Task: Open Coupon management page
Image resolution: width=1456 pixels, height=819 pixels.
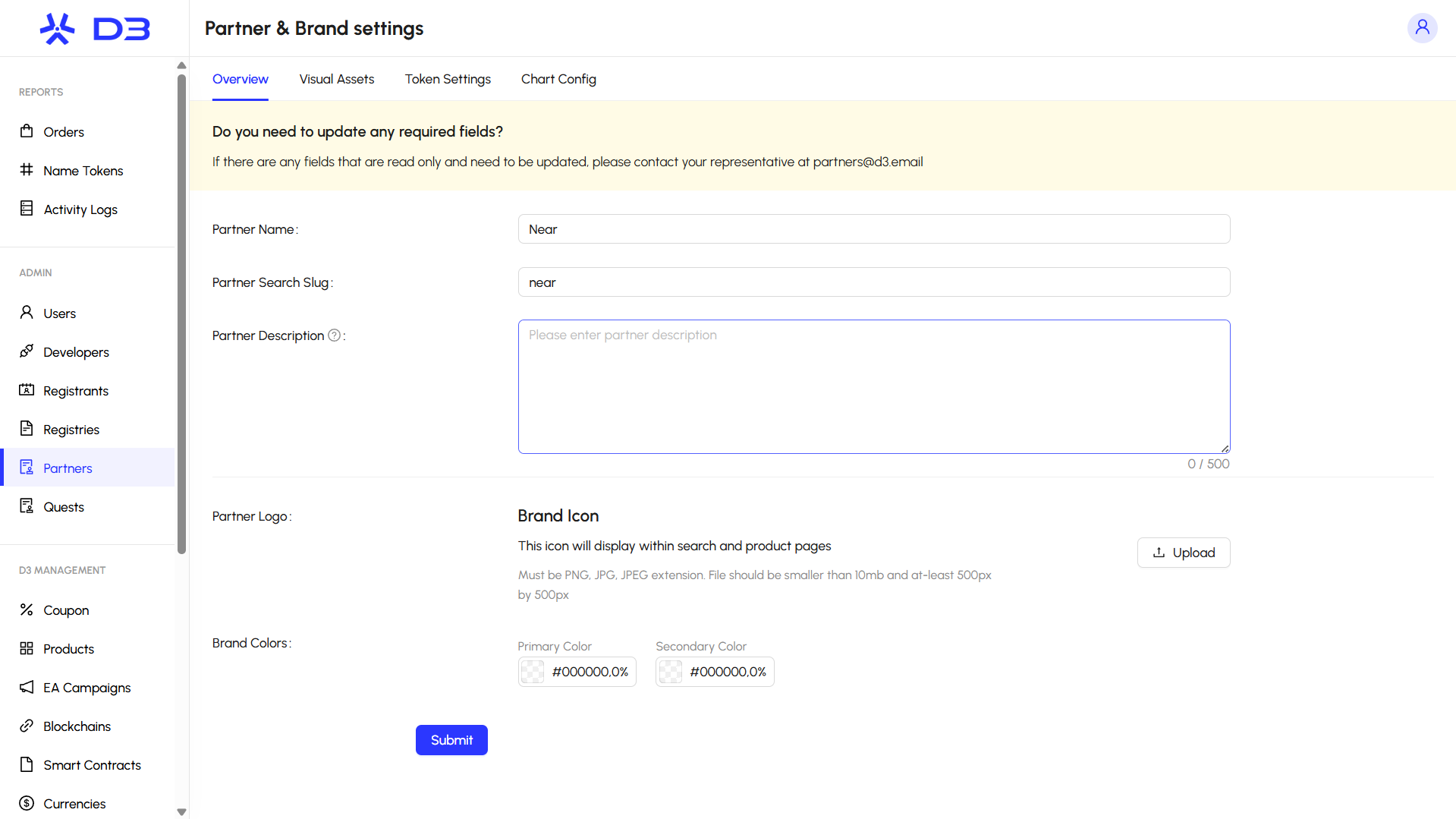Action: (x=87, y=610)
